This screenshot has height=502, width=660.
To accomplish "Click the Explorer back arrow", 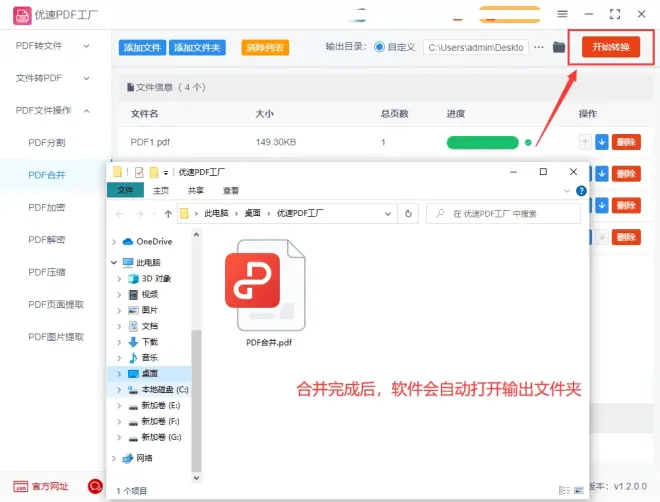I will coord(120,214).
